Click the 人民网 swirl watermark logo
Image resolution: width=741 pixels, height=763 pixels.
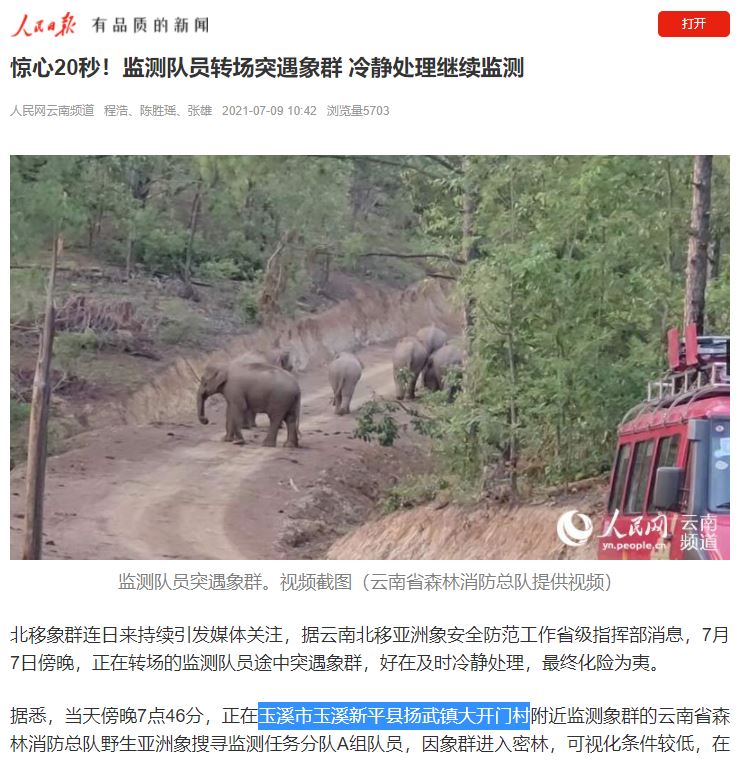point(575,527)
